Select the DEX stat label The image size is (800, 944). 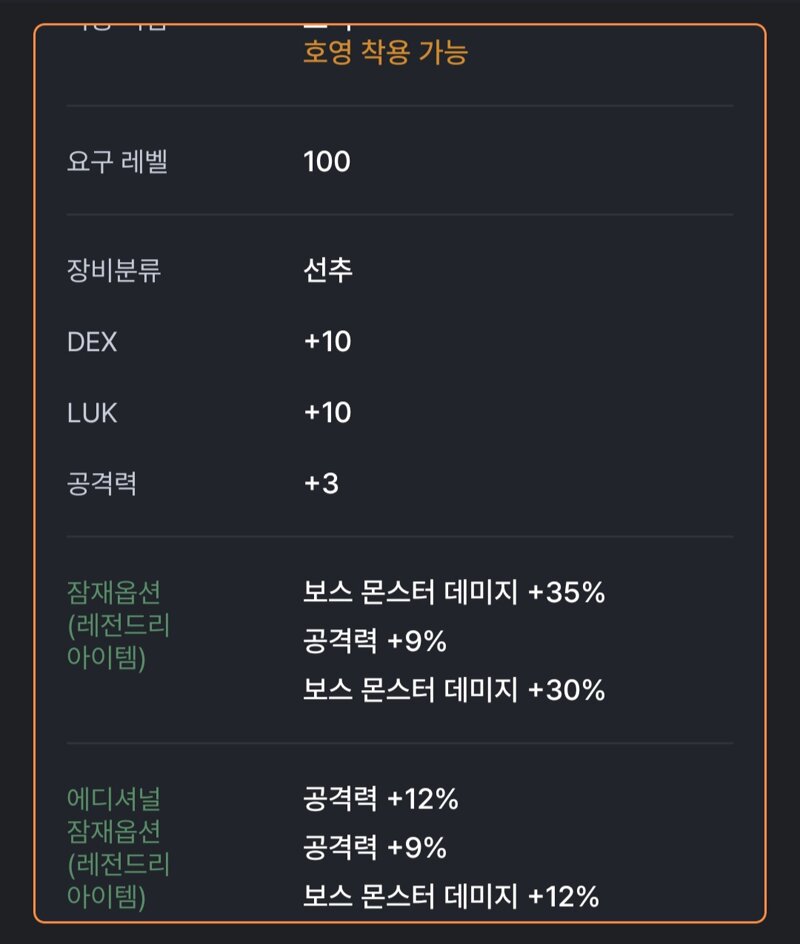pos(92,342)
